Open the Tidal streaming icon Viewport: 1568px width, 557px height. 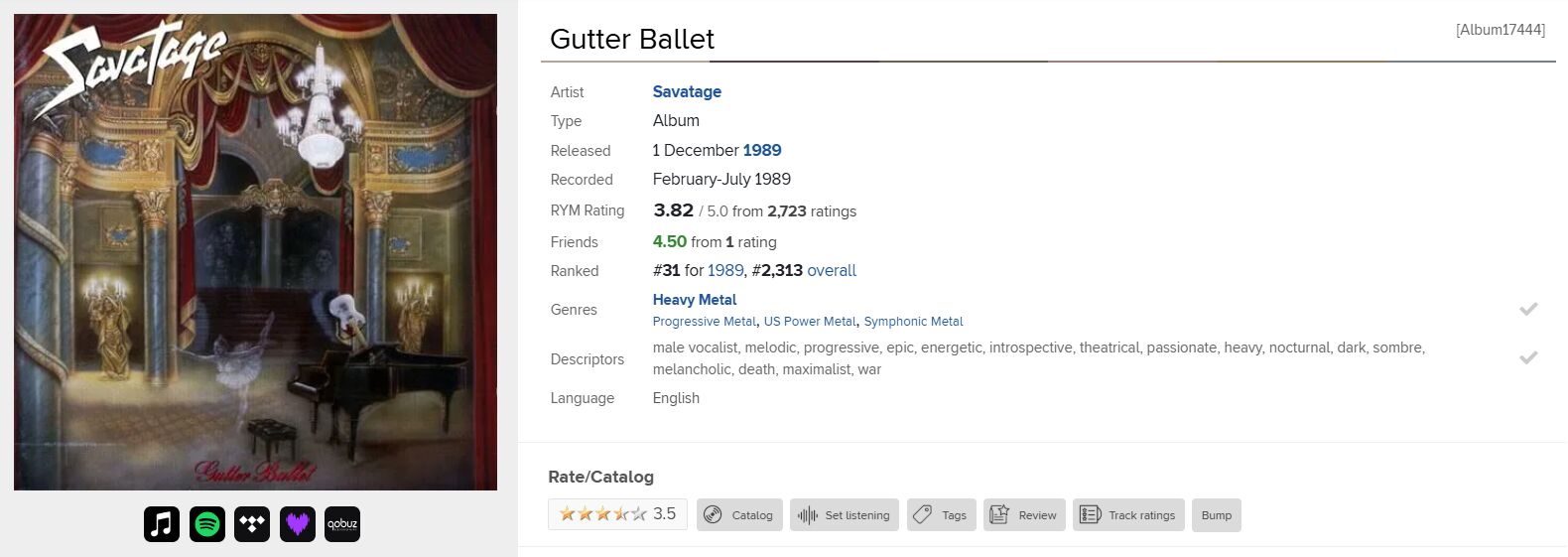(252, 523)
